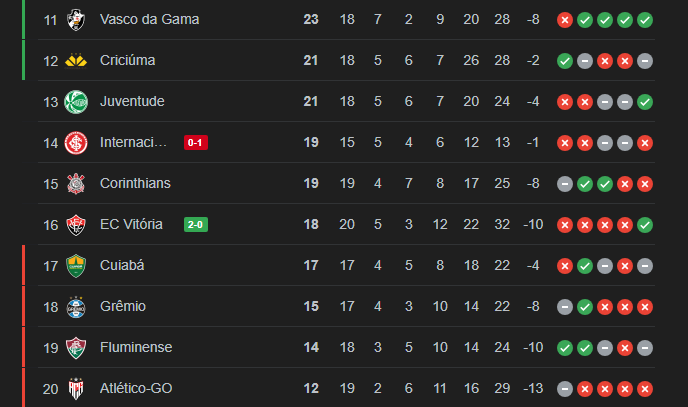Click Criciúma's first form win checkmark
Image resolution: width=688 pixels, height=407 pixels.
[565, 61]
